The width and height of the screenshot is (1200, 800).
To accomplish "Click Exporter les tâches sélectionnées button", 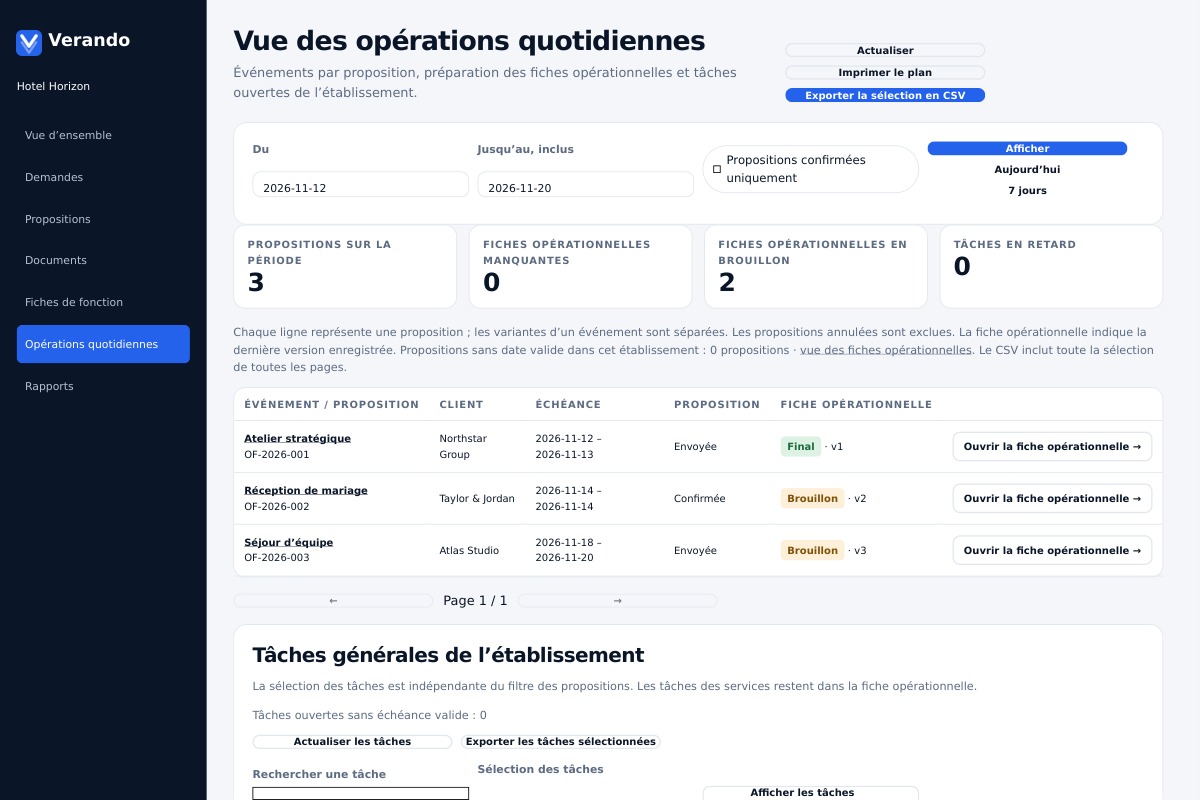I will point(561,742).
